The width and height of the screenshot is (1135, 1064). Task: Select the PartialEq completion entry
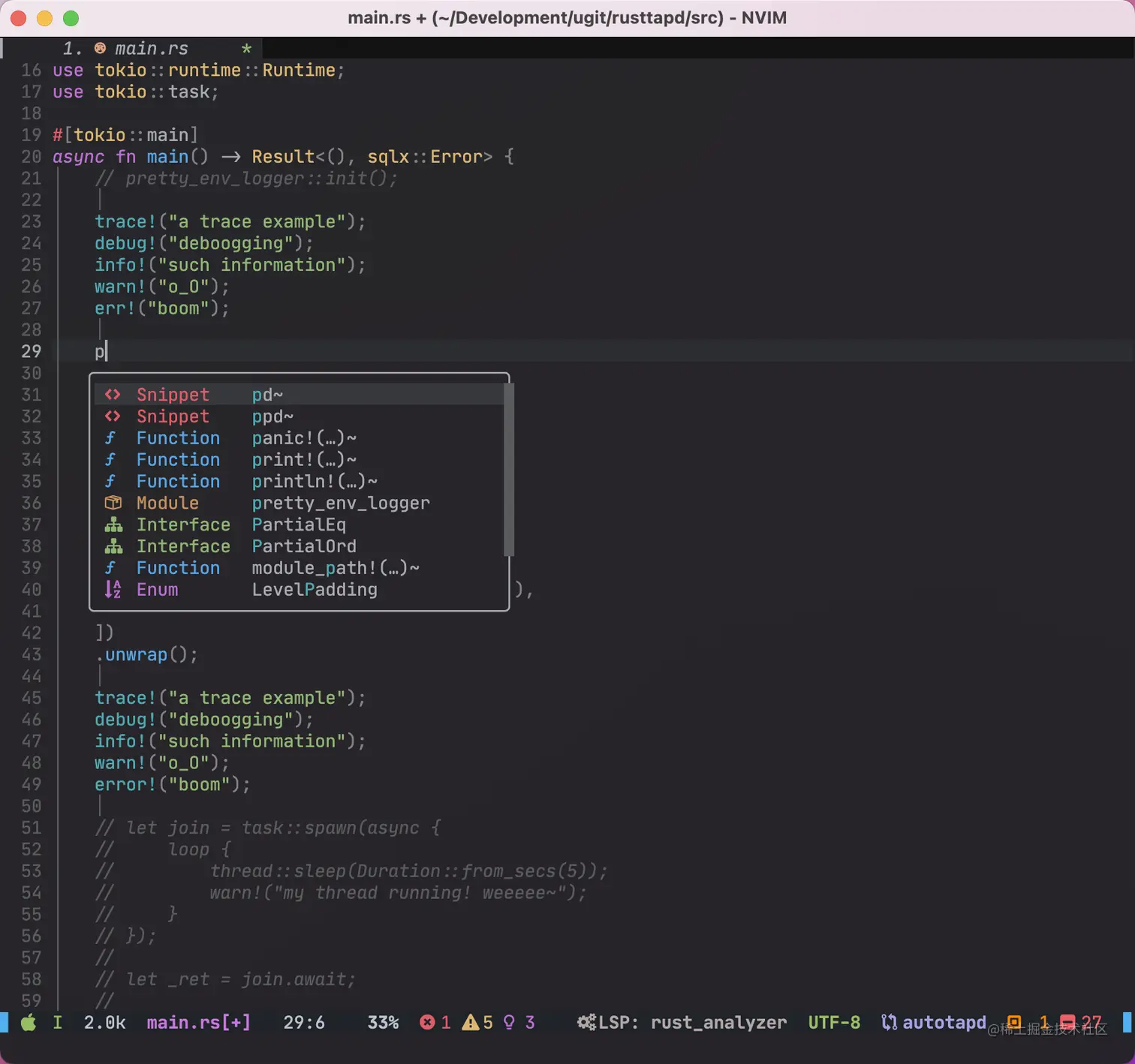[299, 524]
